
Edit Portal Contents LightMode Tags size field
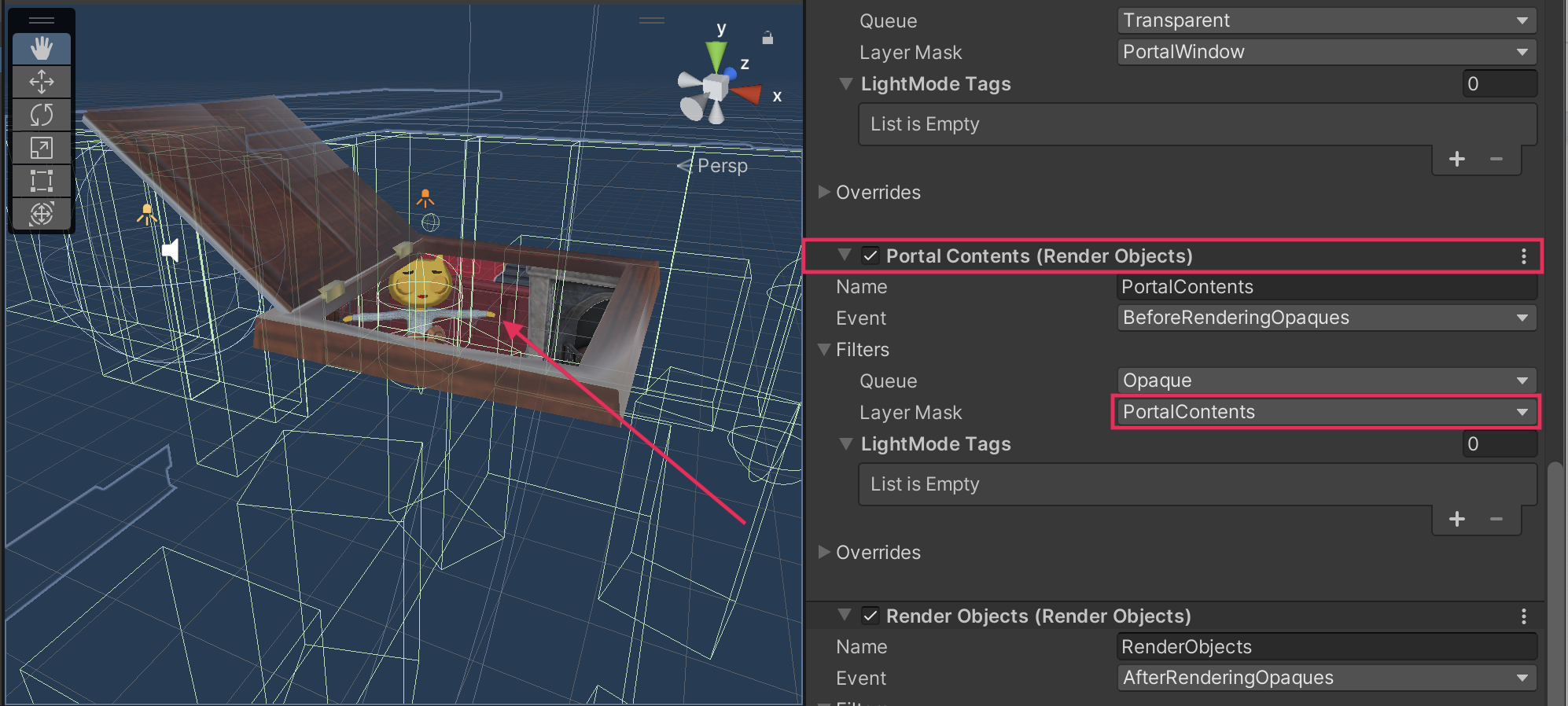[1500, 443]
